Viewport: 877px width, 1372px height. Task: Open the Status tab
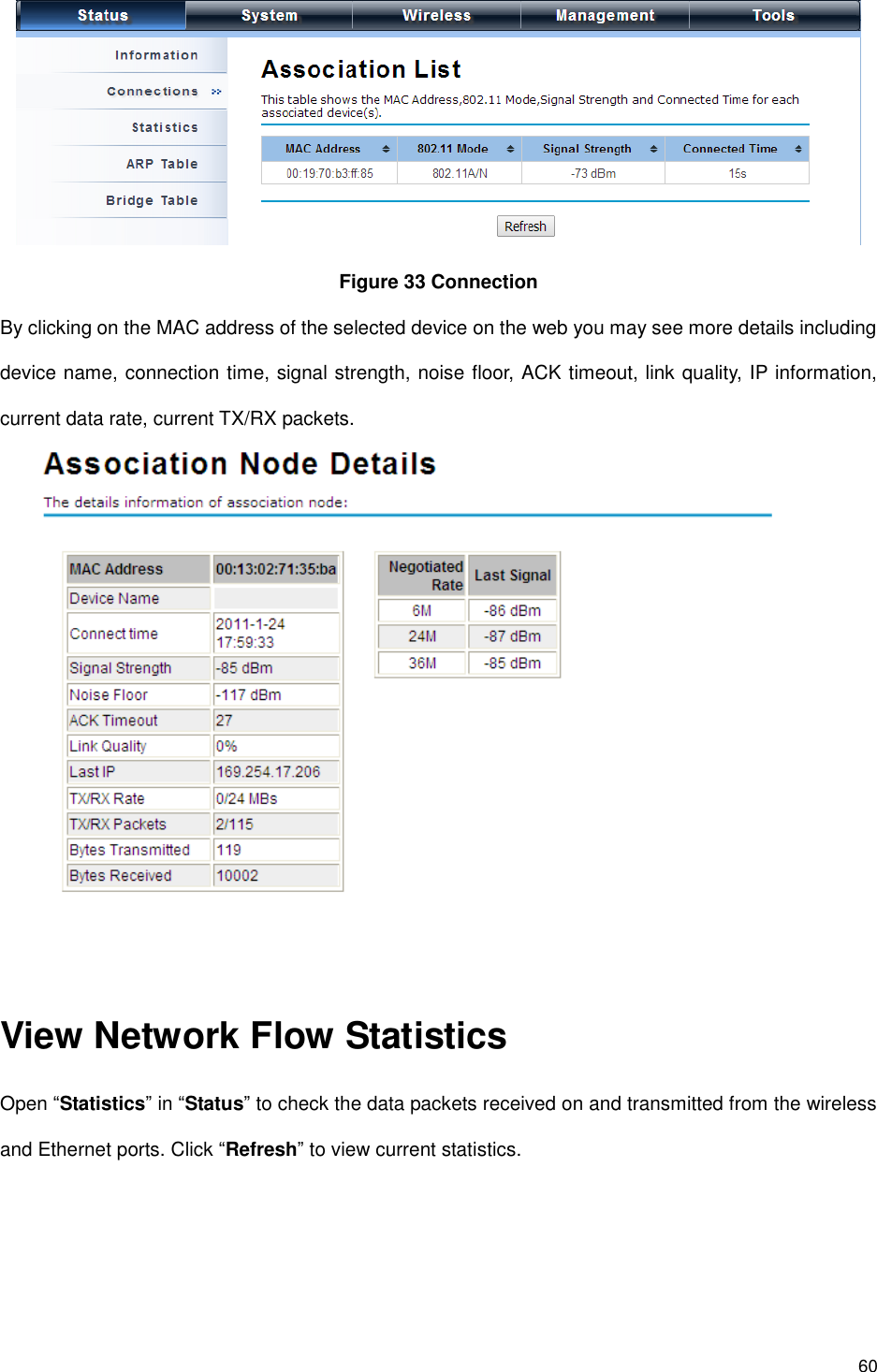(102, 15)
